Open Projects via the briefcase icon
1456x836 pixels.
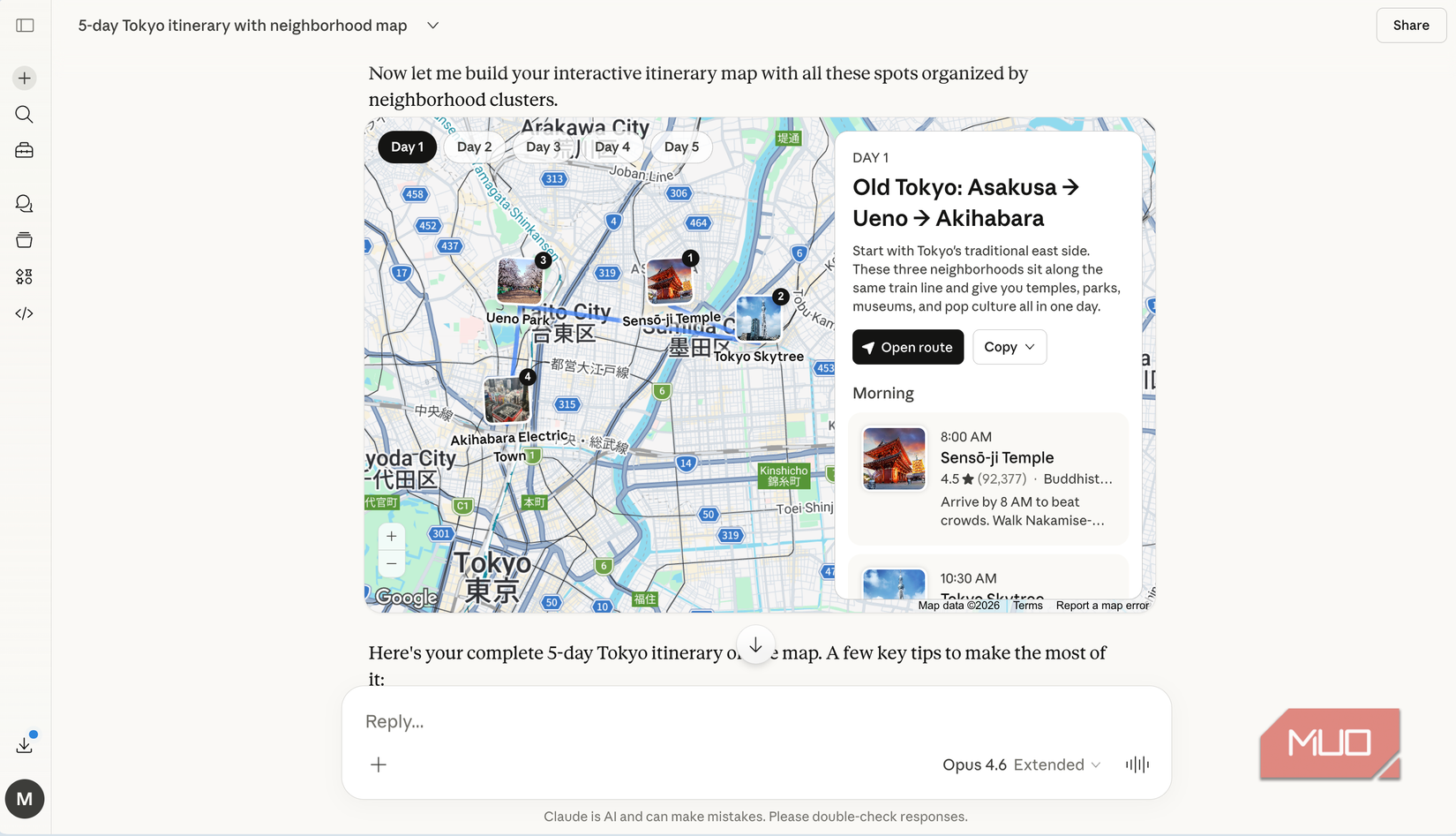point(24,150)
